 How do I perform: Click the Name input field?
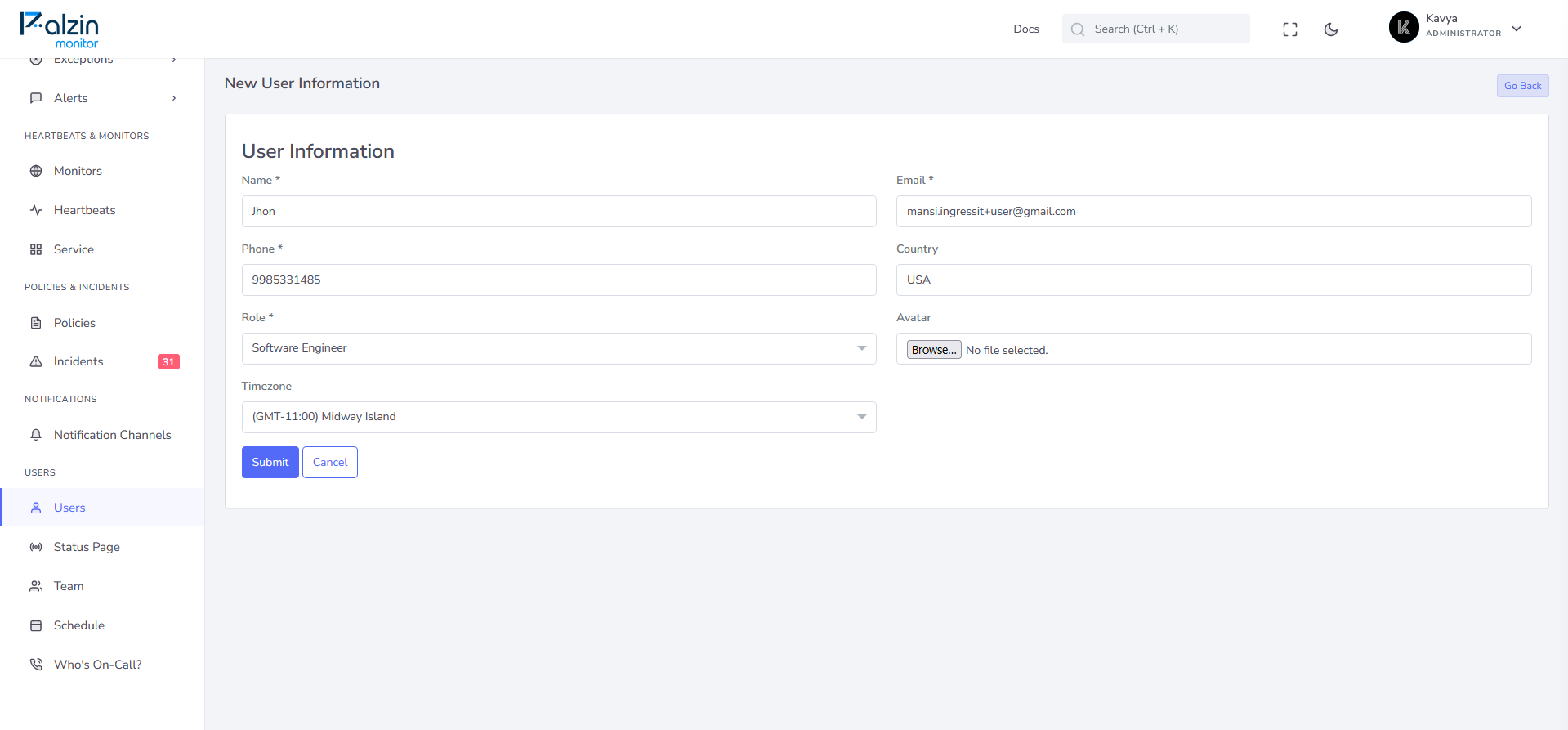coord(559,211)
